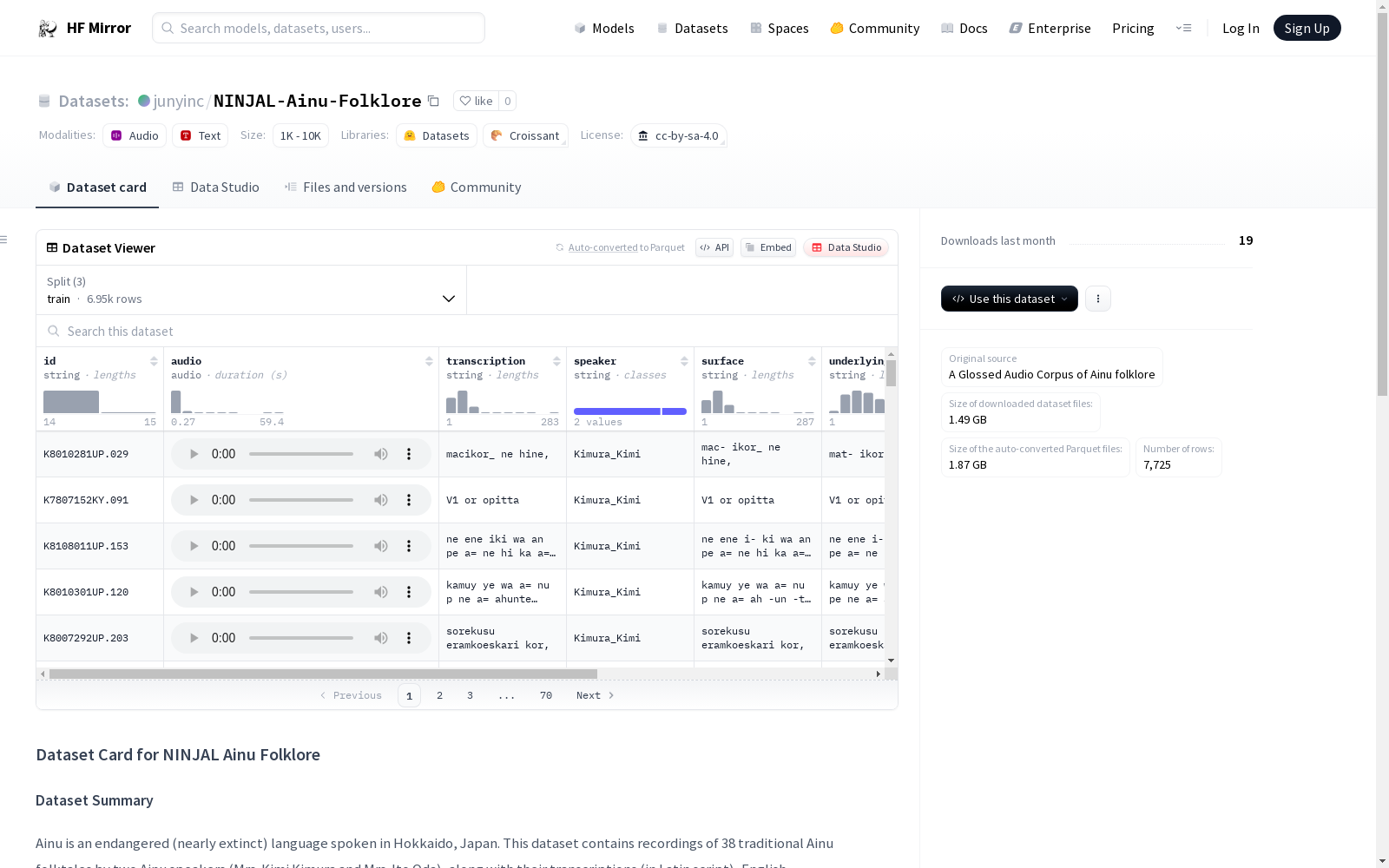Sort by the speaker column
Screen dimensions: 1389x868
(684, 361)
